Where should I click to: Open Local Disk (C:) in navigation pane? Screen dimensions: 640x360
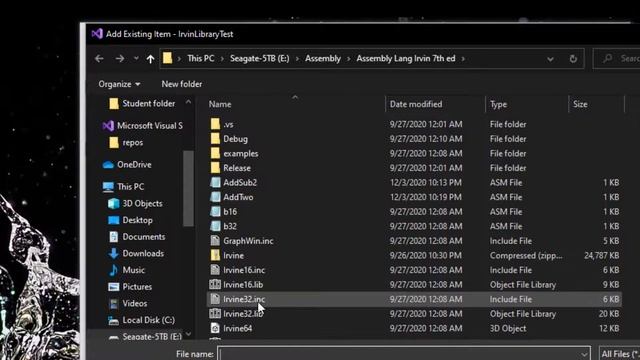[x=141, y=320]
